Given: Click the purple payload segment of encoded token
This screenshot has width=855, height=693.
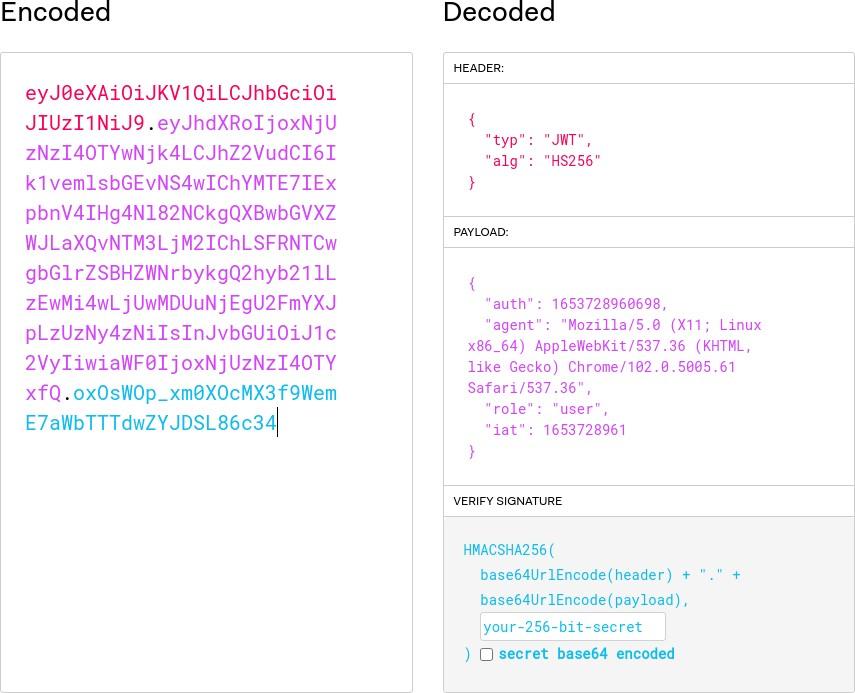Looking at the screenshot, I should [x=180, y=243].
